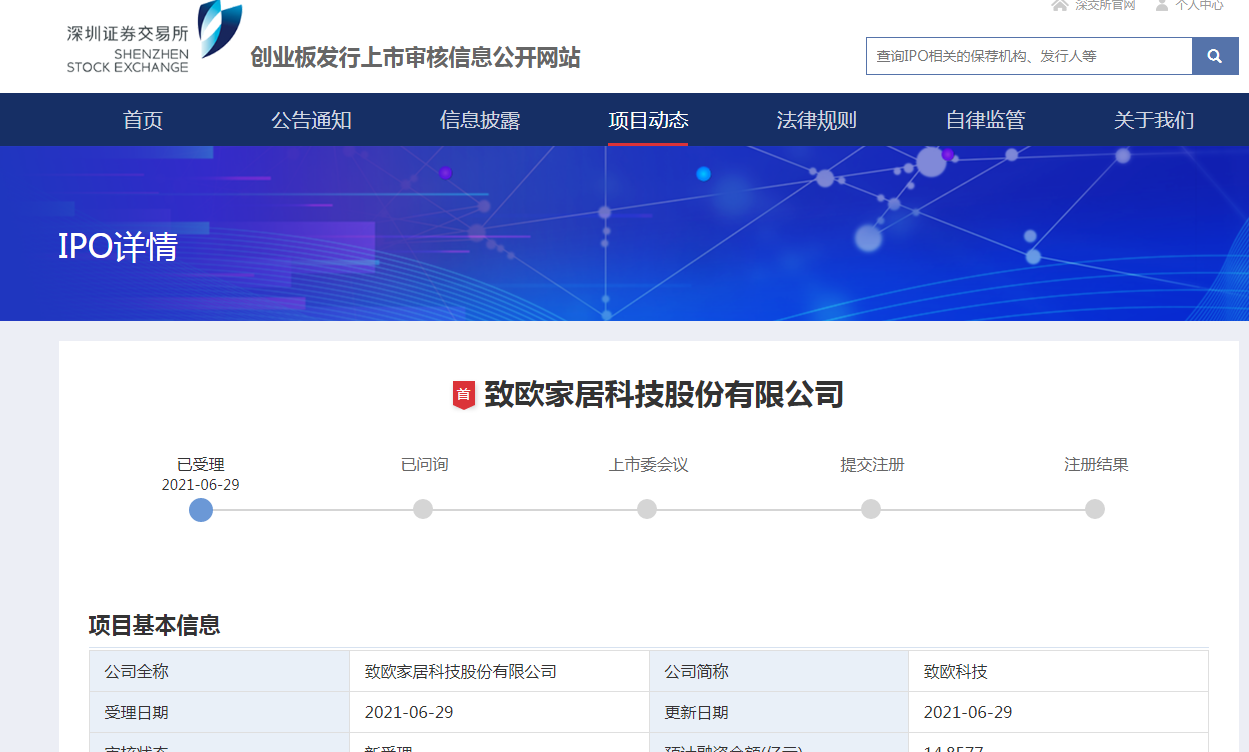Type in the IPO search field
The height and width of the screenshot is (752, 1249).
[x=1028, y=56]
